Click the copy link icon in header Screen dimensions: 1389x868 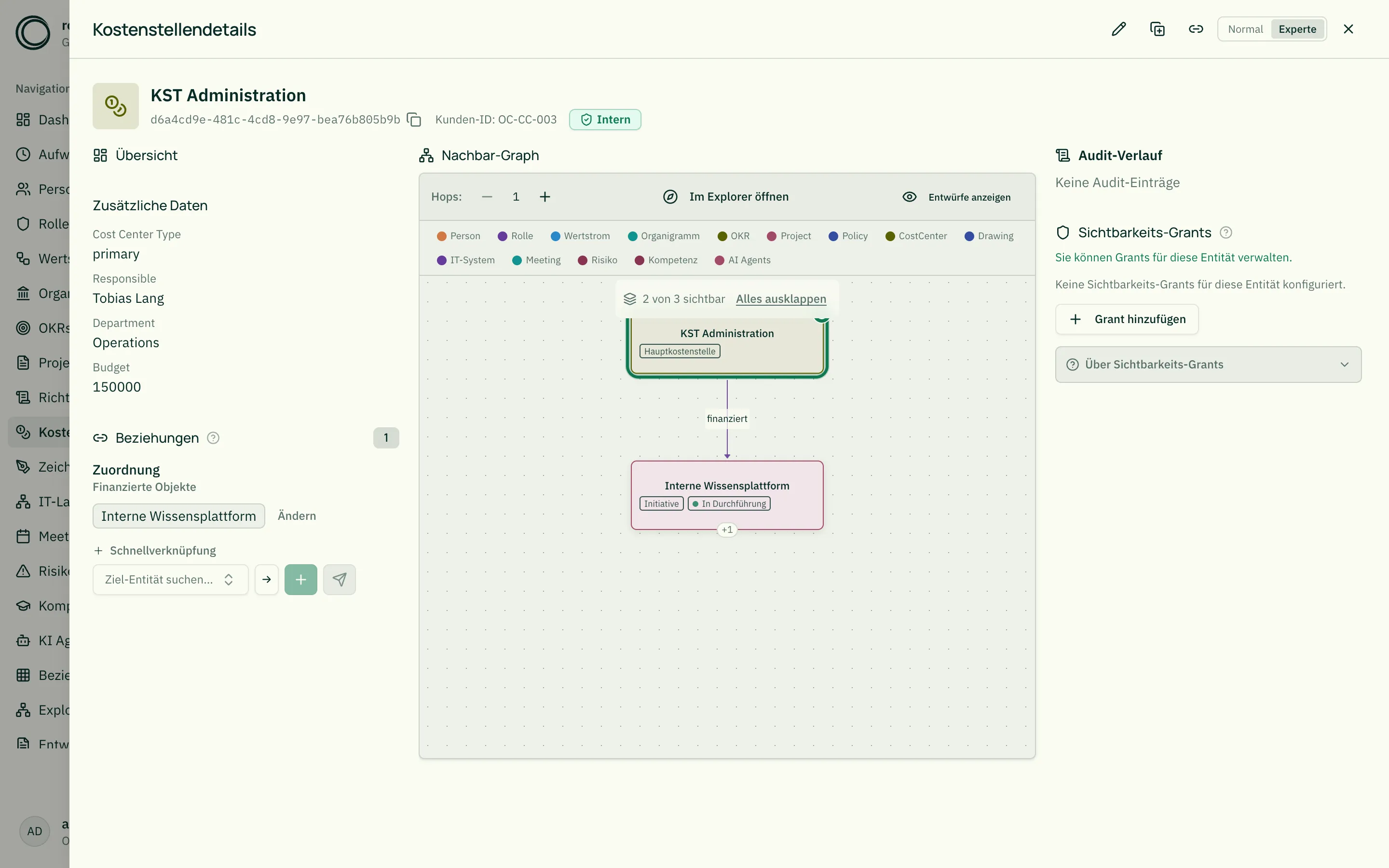pyautogui.click(x=1196, y=29)
